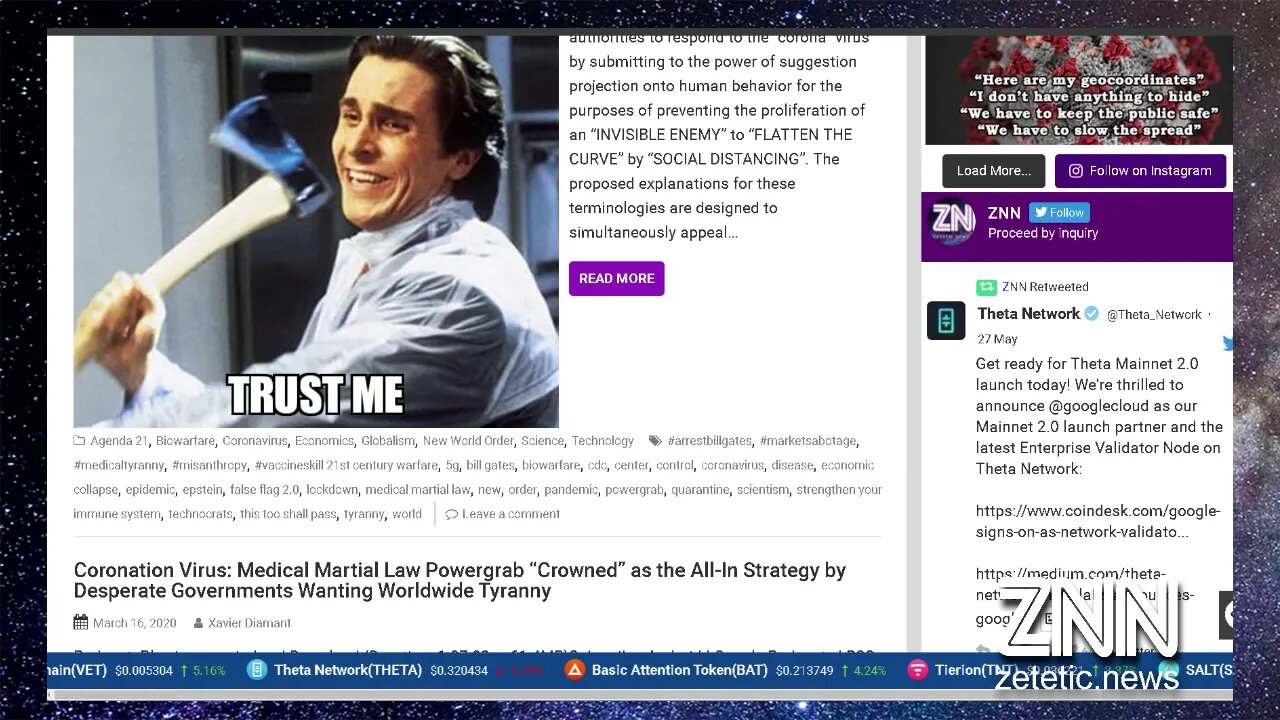Click the SALT coin icon in ticker
Image resolution: width=1280 pixels, height=720 pixels.
click(1167, 670)
